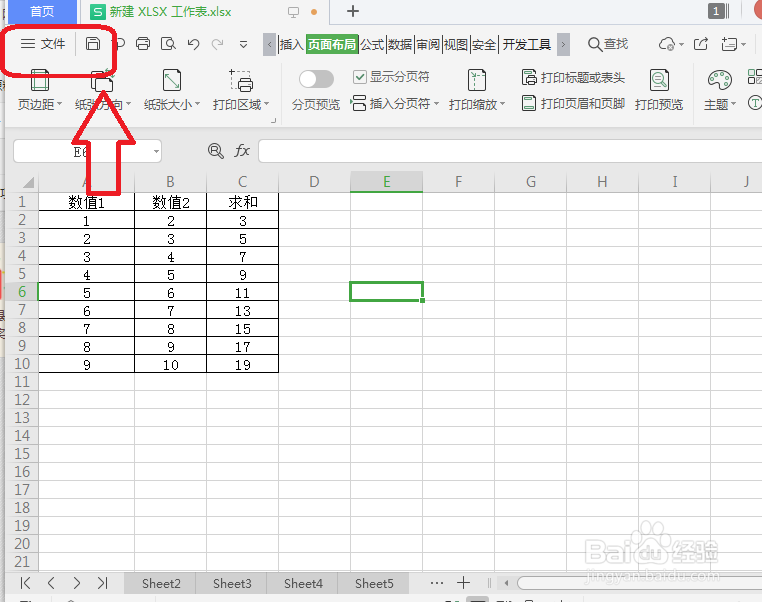Screen dimensions: 762x602
Task: Click 打印页眉和页脚 button
Action: [x=573, y=103]
